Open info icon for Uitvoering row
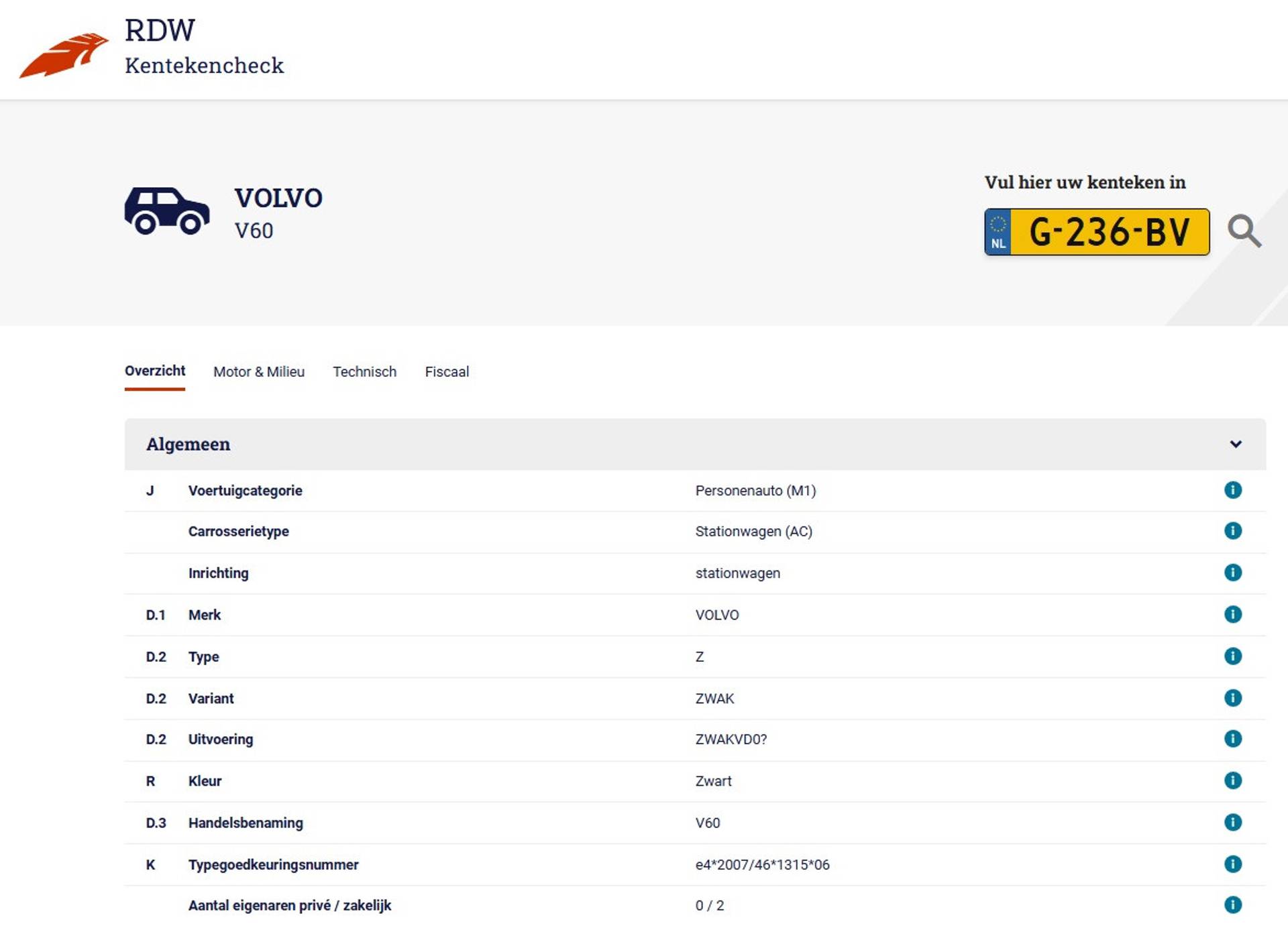The height and width of the screenshot is (930, 1288). point(1232,739)
